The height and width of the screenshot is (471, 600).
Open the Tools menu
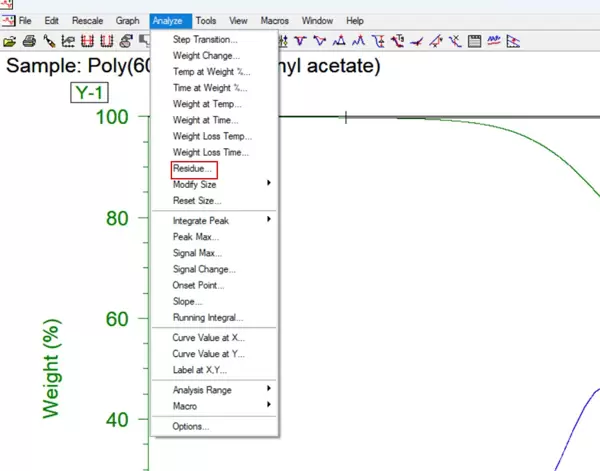coord(205,20)
